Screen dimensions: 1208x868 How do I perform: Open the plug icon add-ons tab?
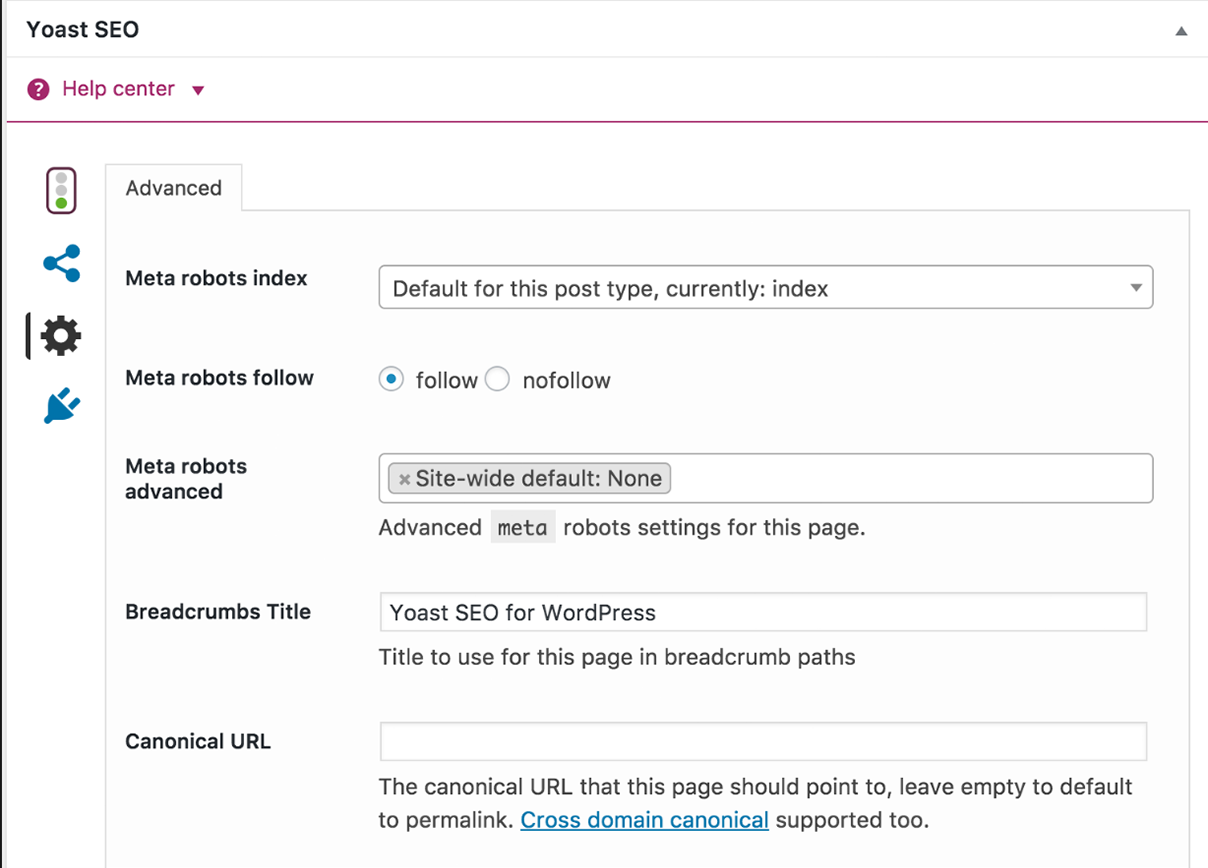click(x=61, y=406)
